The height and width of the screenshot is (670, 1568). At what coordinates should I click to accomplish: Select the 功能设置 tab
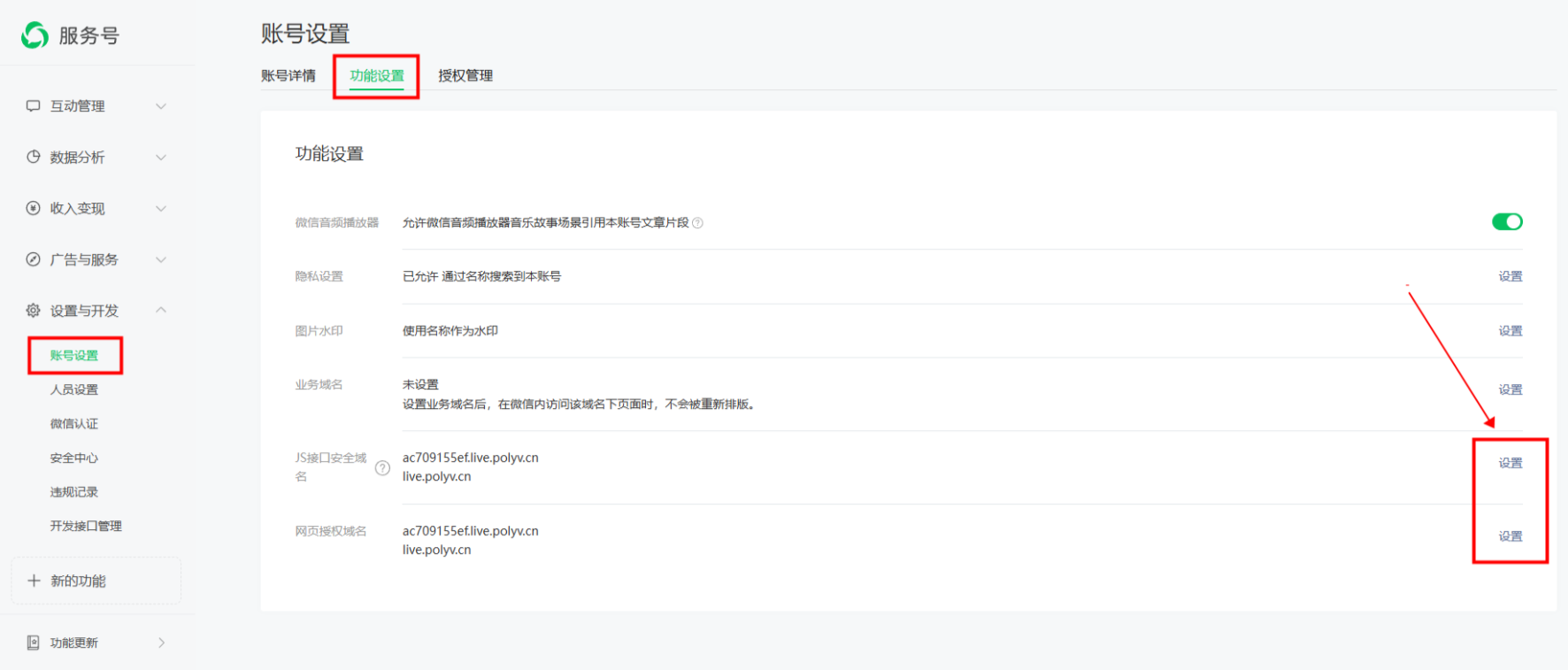tap(377, 76)
